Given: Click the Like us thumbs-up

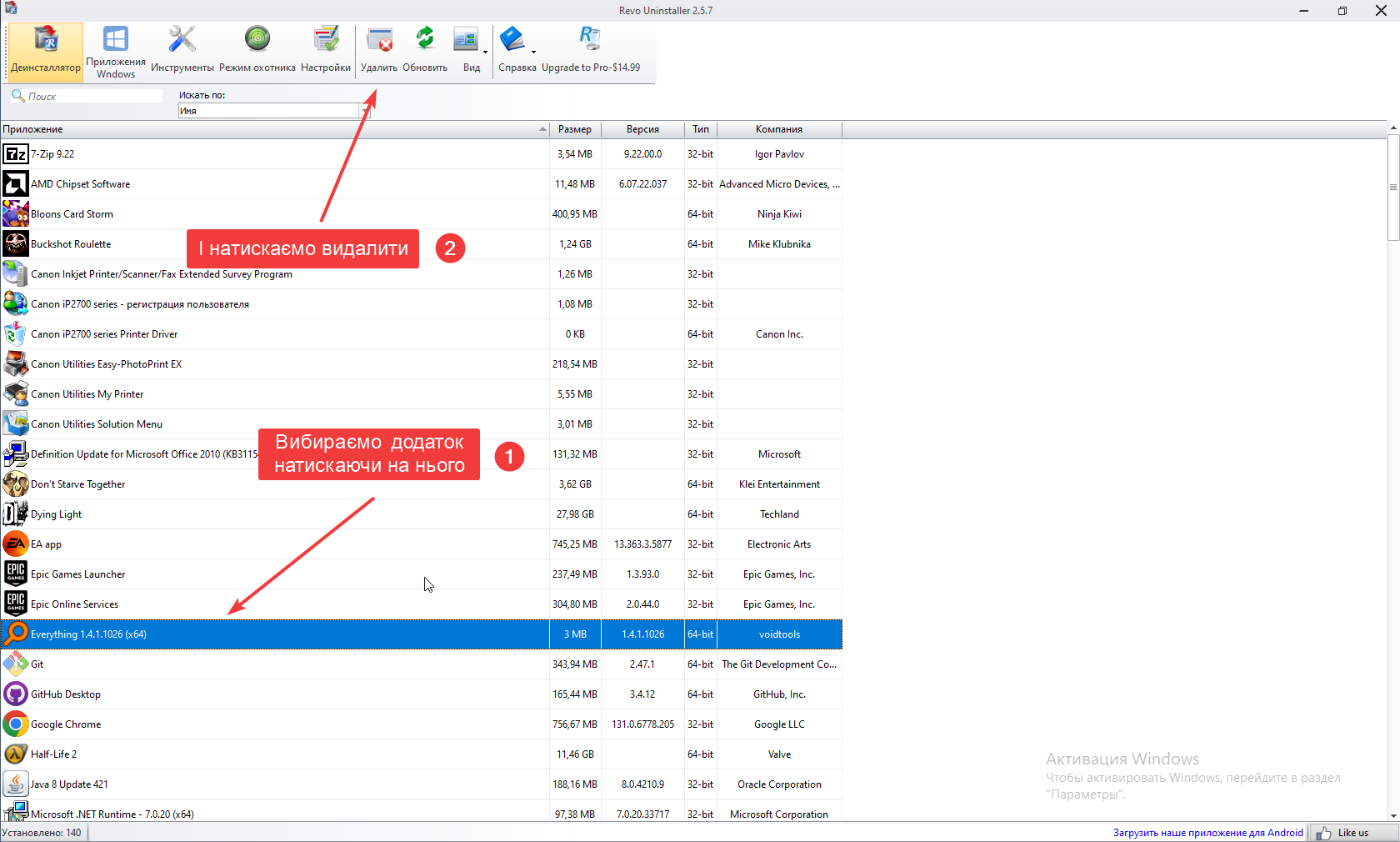Looking at the screenshot, I should point(1323,833).
